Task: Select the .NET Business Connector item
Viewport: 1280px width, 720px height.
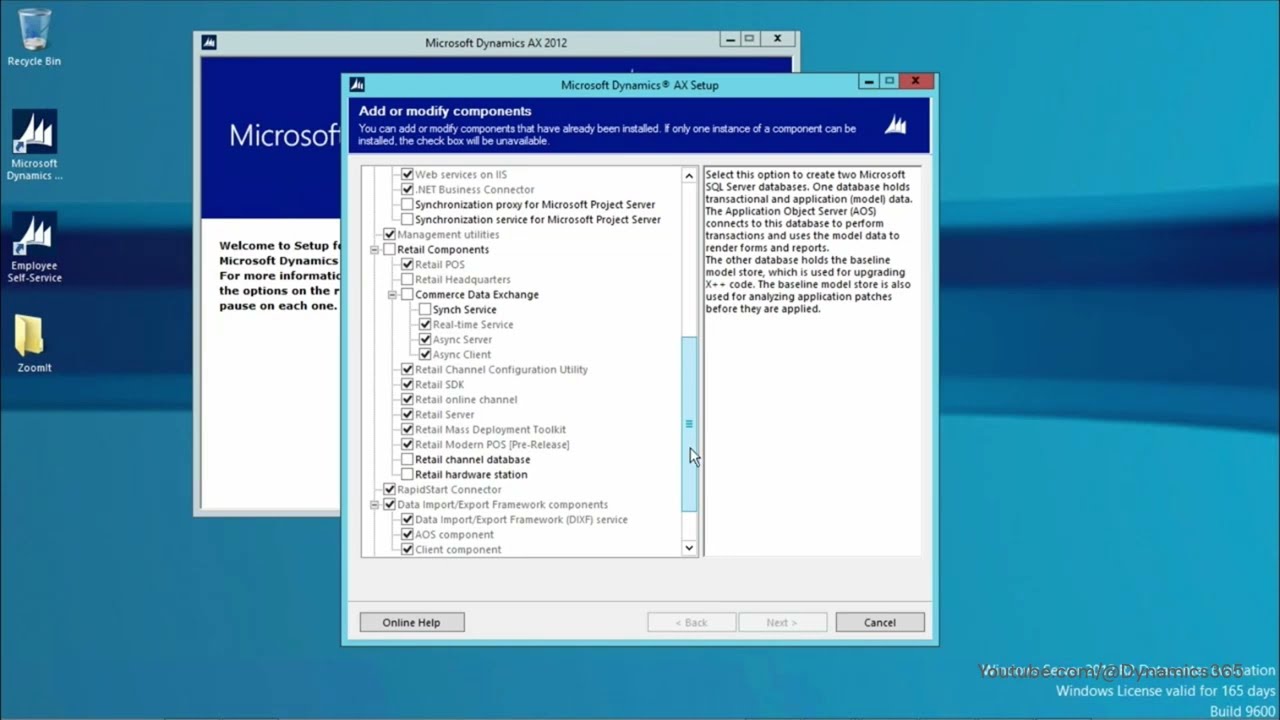Action: (x=474, y=190)
